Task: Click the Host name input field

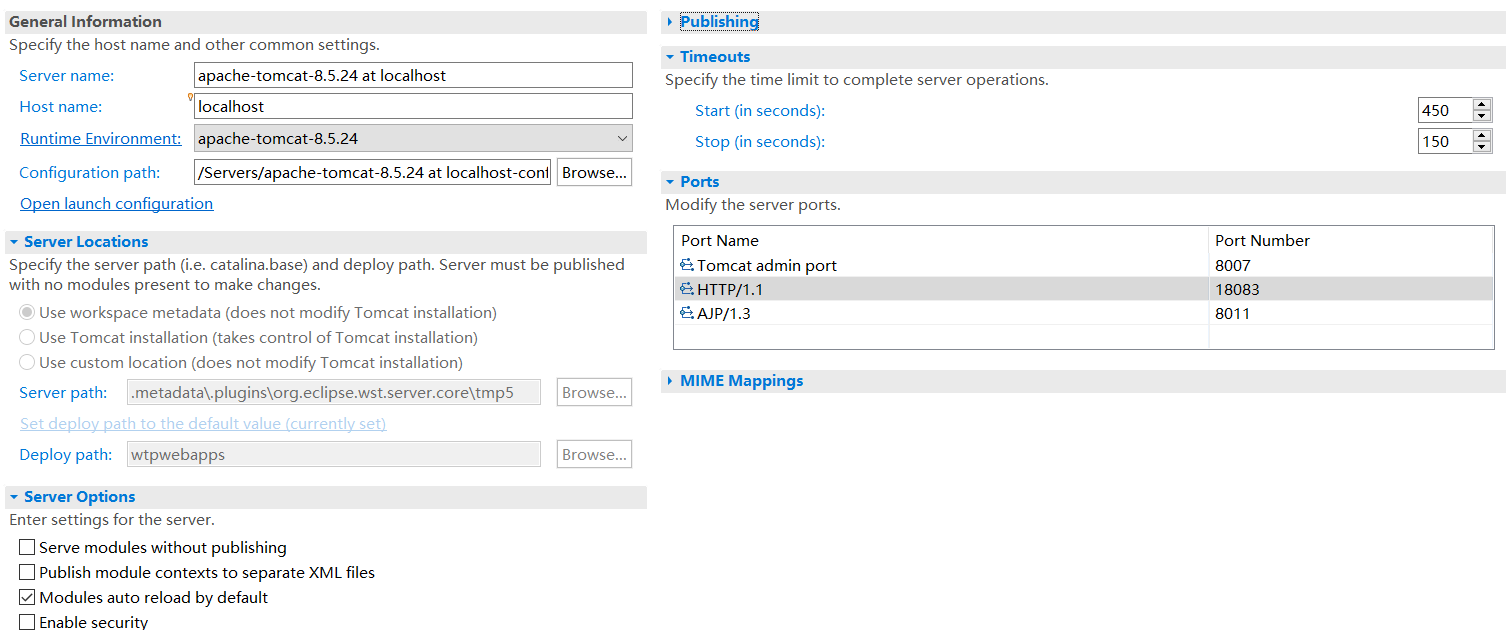Action: pos(413,106)
